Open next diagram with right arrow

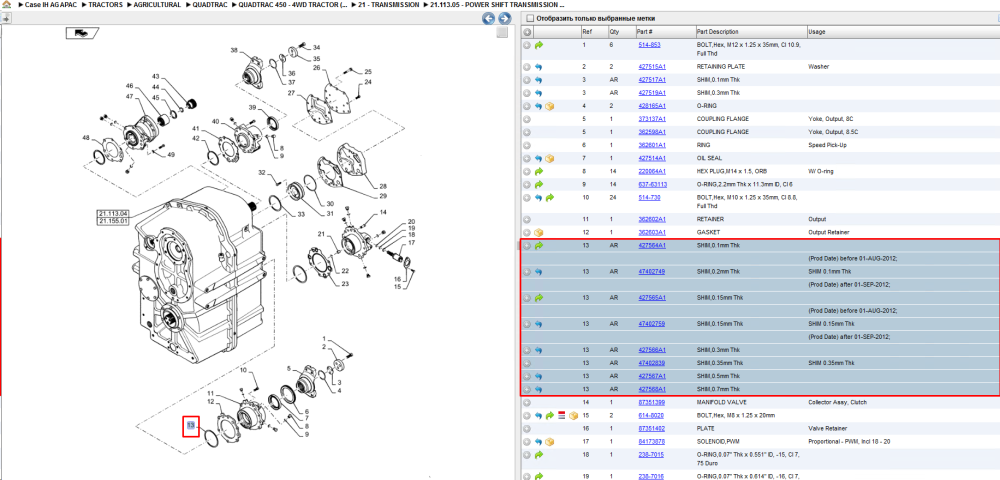pyautogui.click(x=504, y=18)
